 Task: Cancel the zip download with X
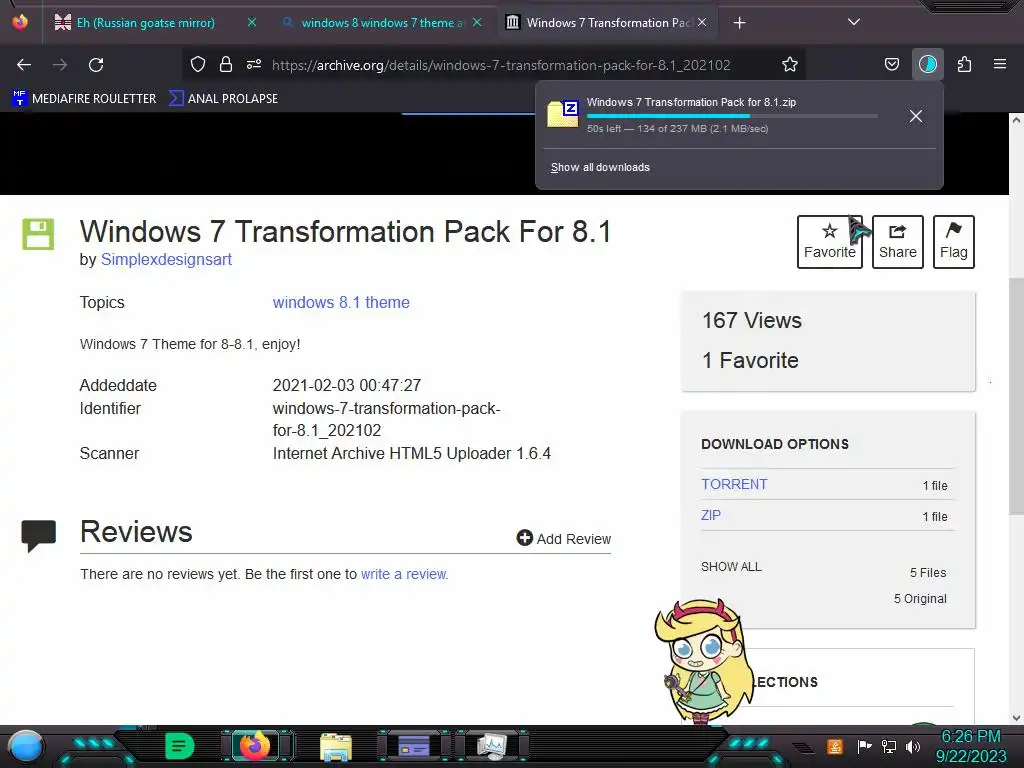pyautogui.click(x=916, y=116)
